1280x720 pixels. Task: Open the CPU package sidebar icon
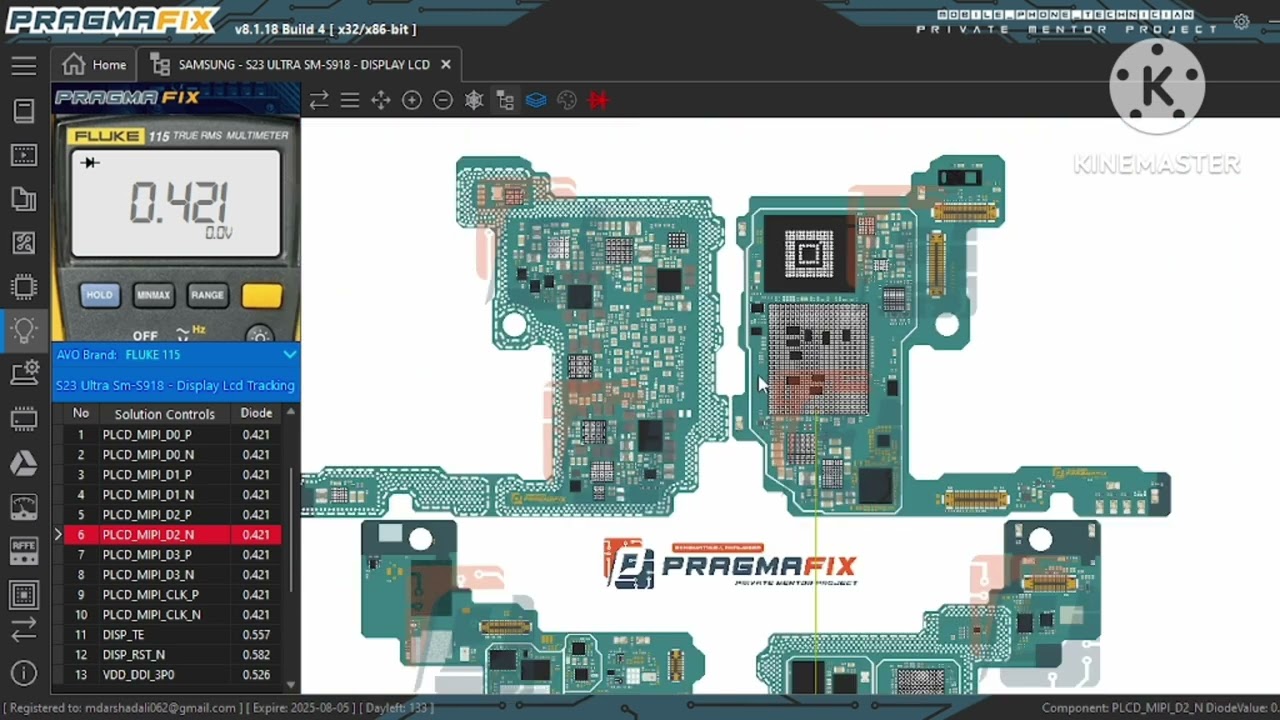click(x=24, y=594)
